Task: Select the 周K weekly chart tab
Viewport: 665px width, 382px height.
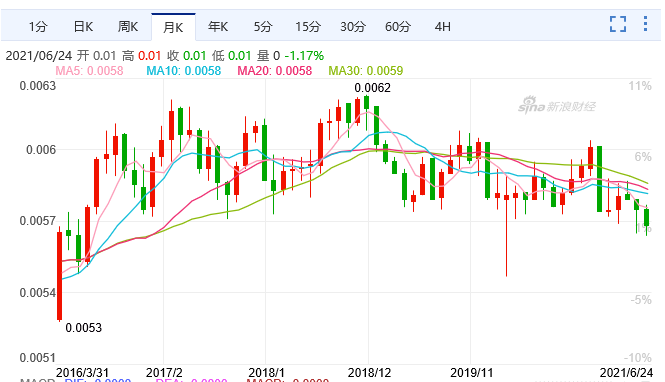Action: (x=128, y=27)
